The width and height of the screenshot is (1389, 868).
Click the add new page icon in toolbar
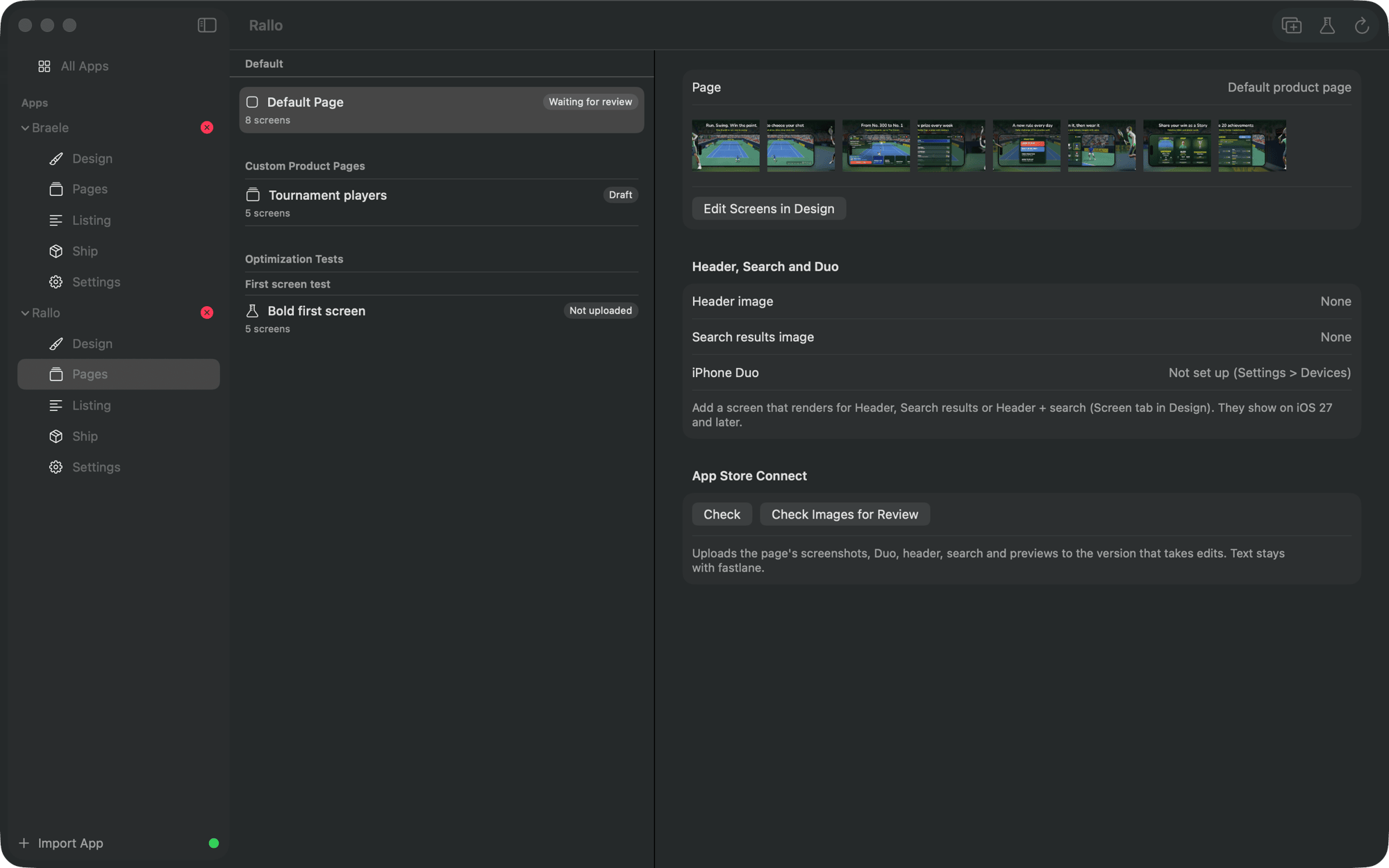tap(1291, 26)
